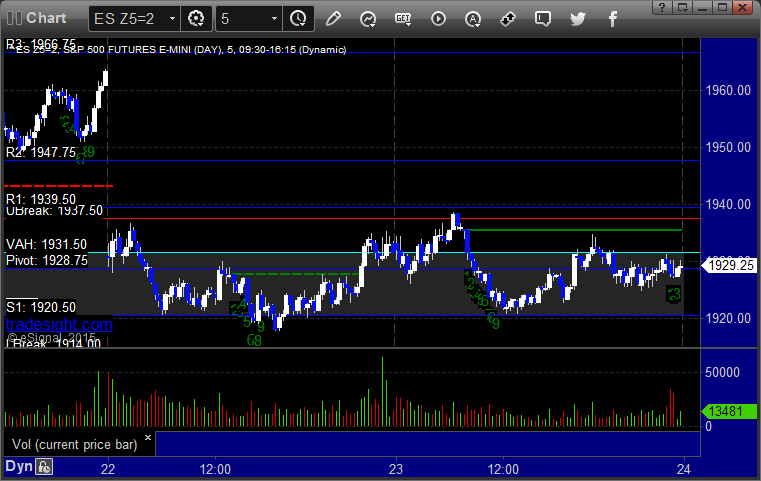Click the S1: 1920.50 label
Viewport: 761px width, 481px height.
[41, 307]
